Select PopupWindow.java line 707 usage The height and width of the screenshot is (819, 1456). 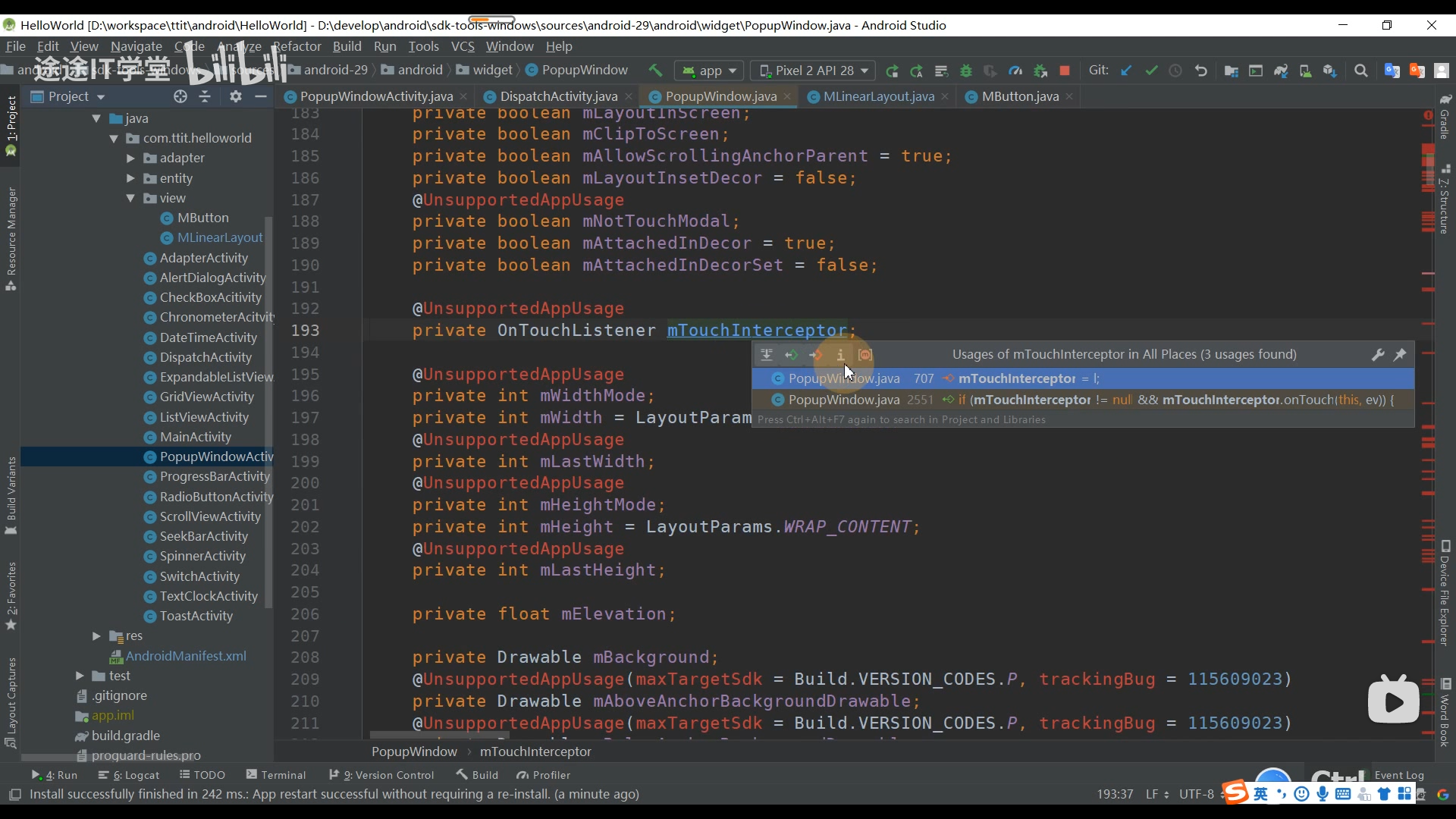(x=1082, y=378)
